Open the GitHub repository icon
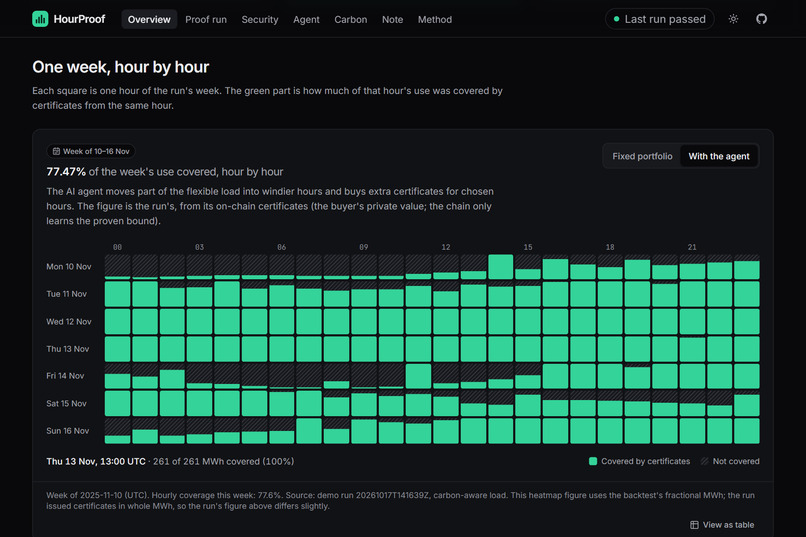This screenshot has width=806, height=537. coord(761,19)
